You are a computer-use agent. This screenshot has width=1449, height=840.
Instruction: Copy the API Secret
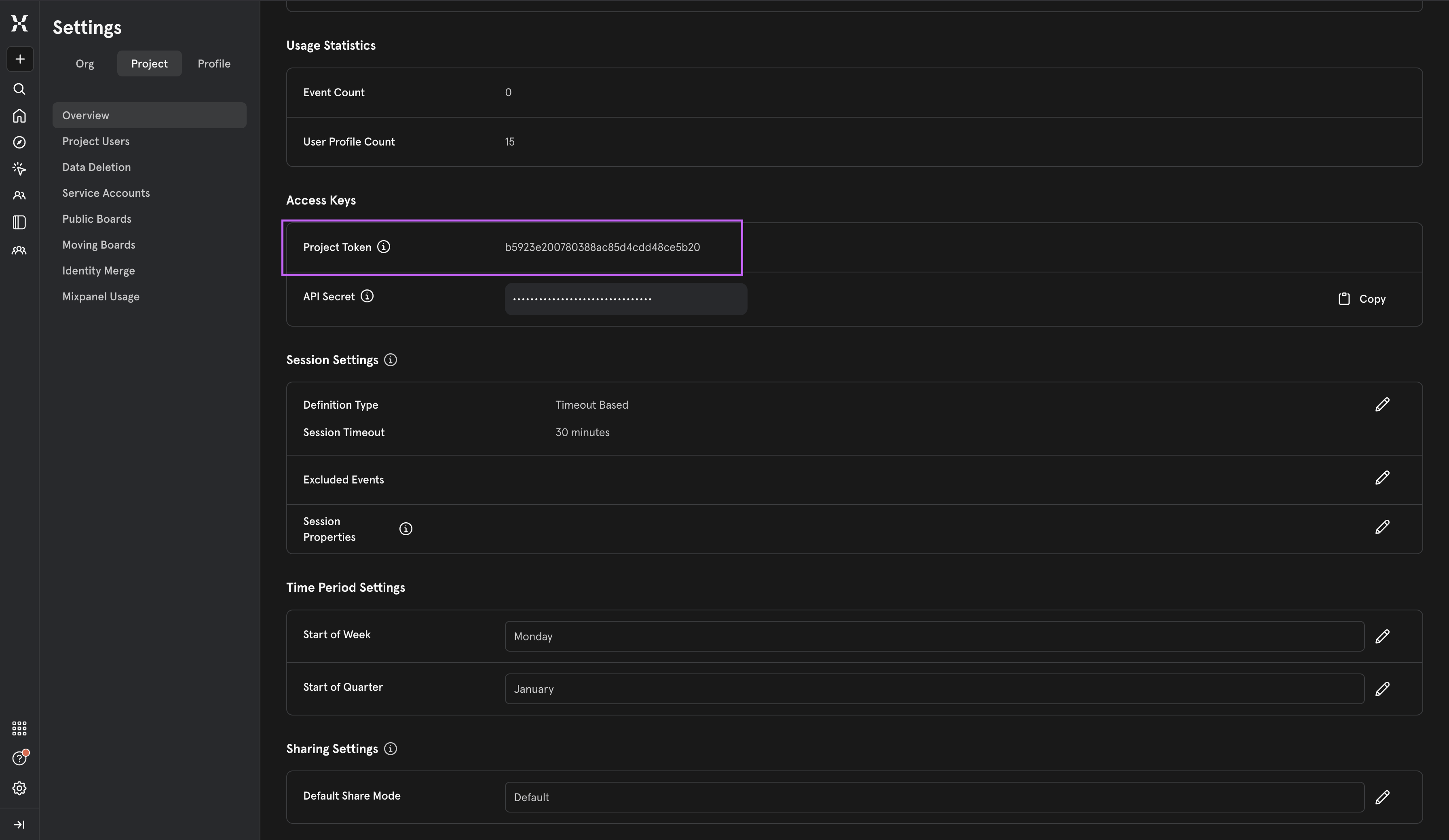click(1362, 299)
